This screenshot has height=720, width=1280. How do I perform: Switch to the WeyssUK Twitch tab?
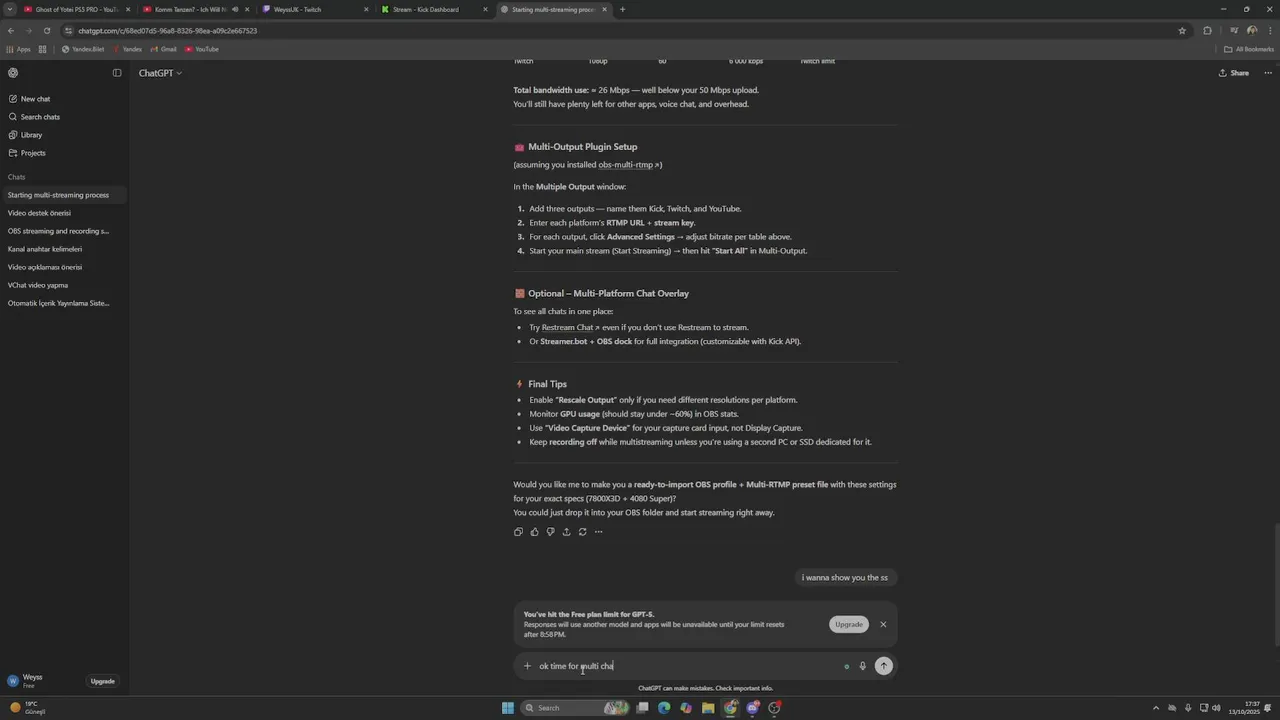tap(314, 10)
